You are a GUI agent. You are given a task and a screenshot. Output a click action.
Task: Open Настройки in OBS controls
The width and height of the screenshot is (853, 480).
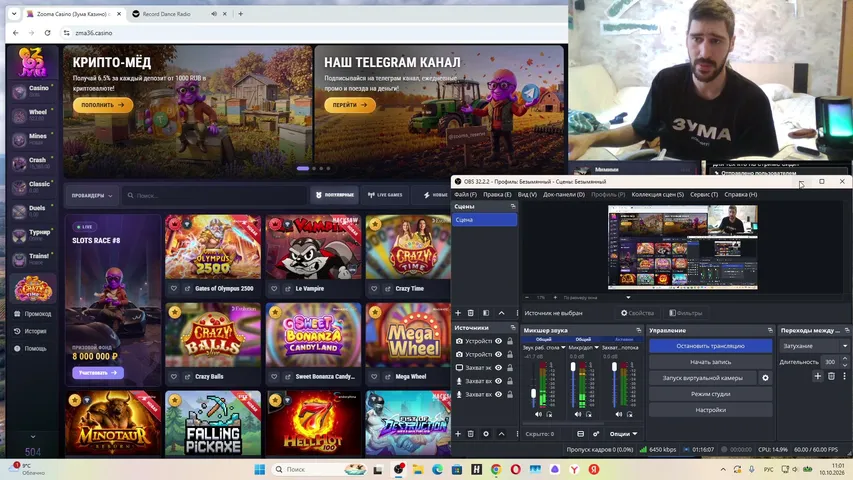710,410
